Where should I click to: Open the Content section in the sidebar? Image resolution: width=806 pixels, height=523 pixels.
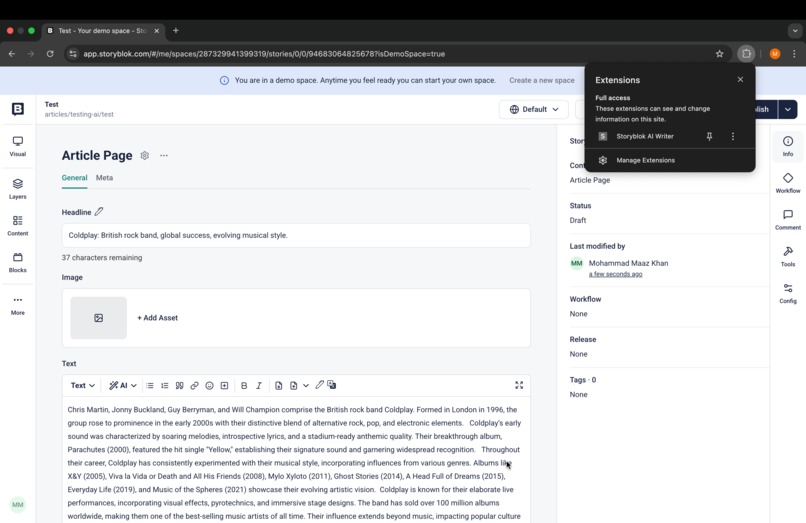(x=17, y=225)
